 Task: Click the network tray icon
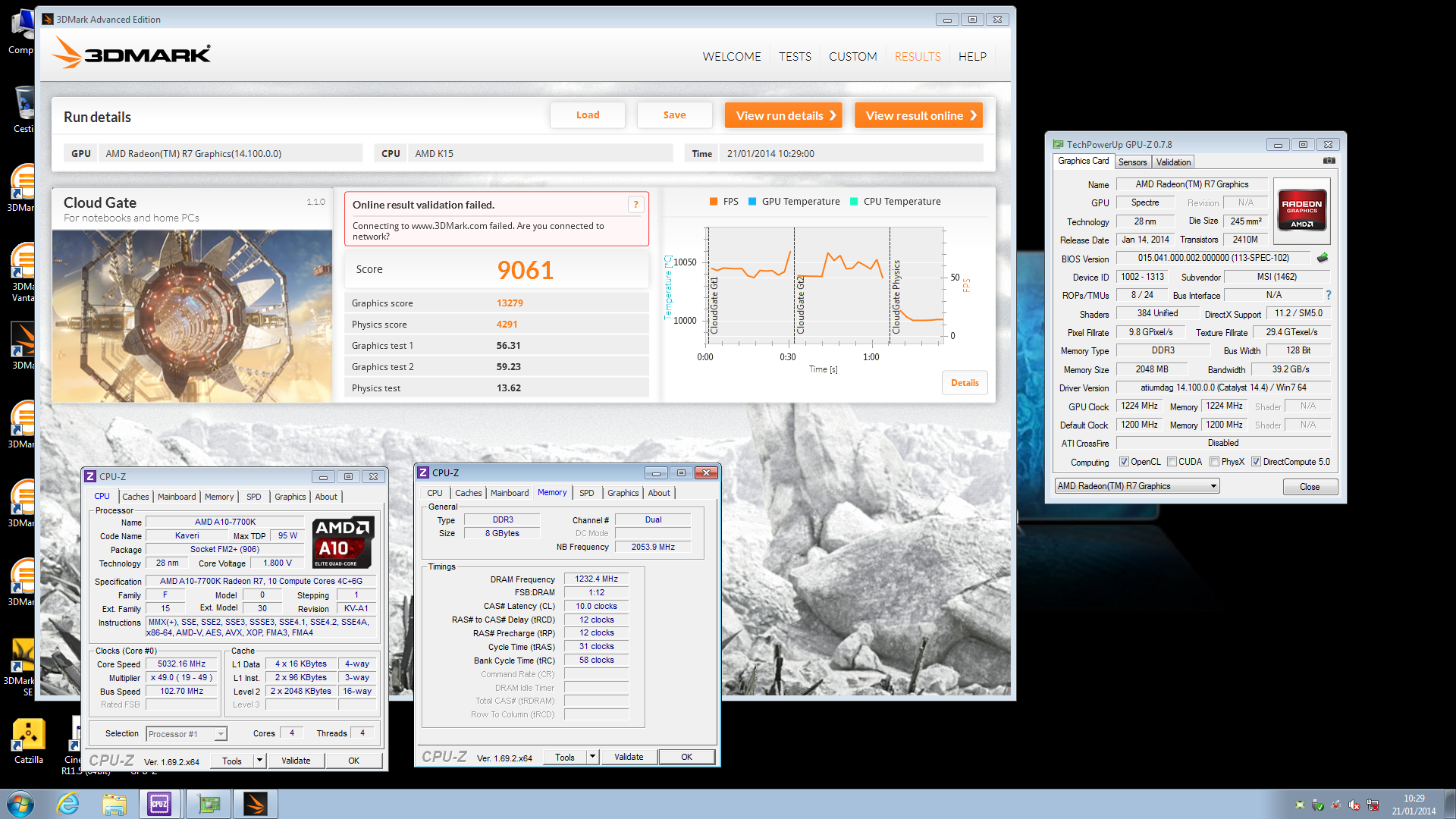[x=1373, y=805]
